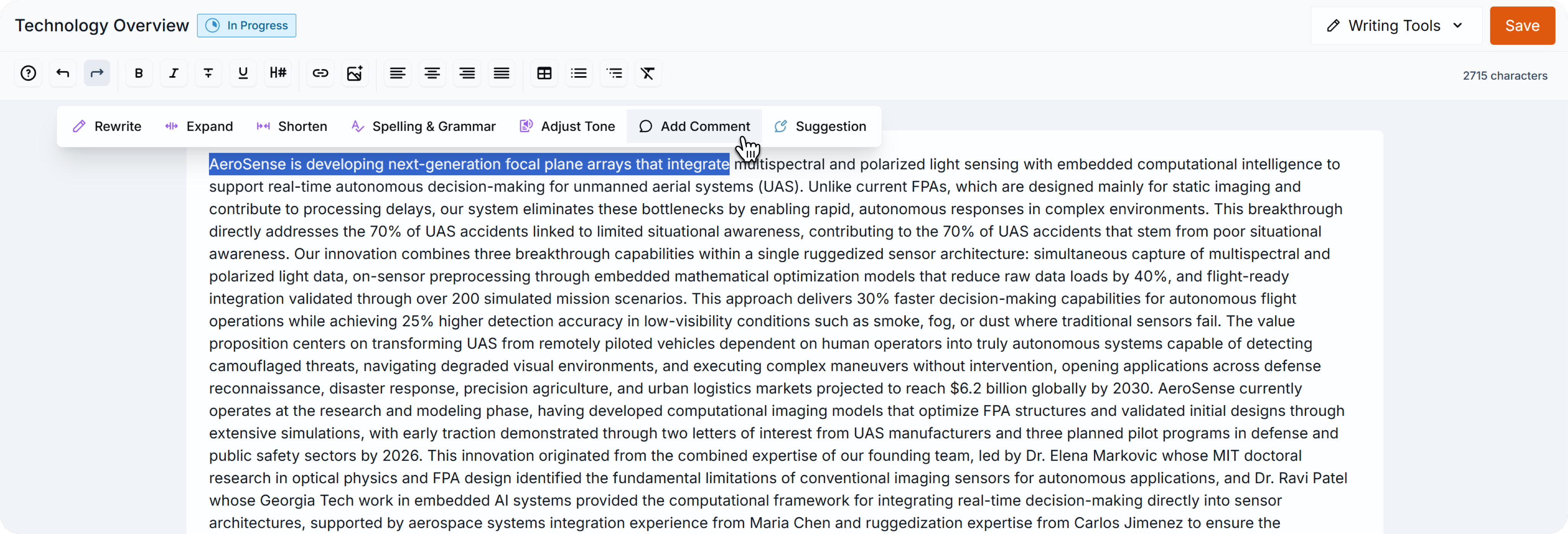
Task: Click the indent list icon
Action: [x=614, y=73]
